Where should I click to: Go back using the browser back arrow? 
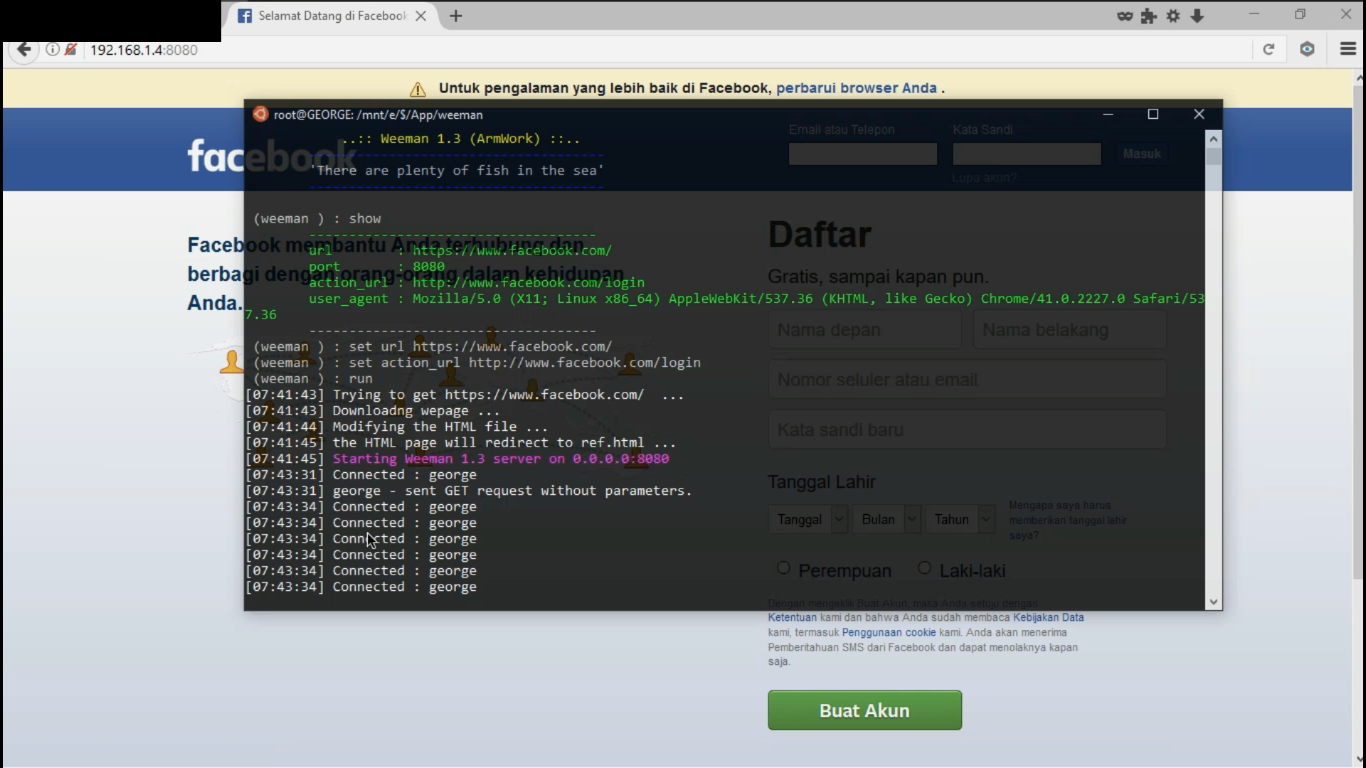point(24,49)
